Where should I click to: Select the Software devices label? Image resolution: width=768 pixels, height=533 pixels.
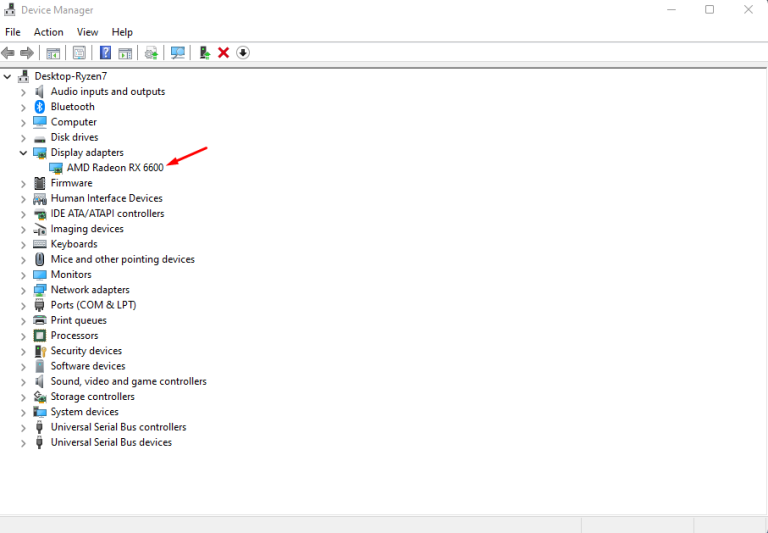tap(88, 366)
